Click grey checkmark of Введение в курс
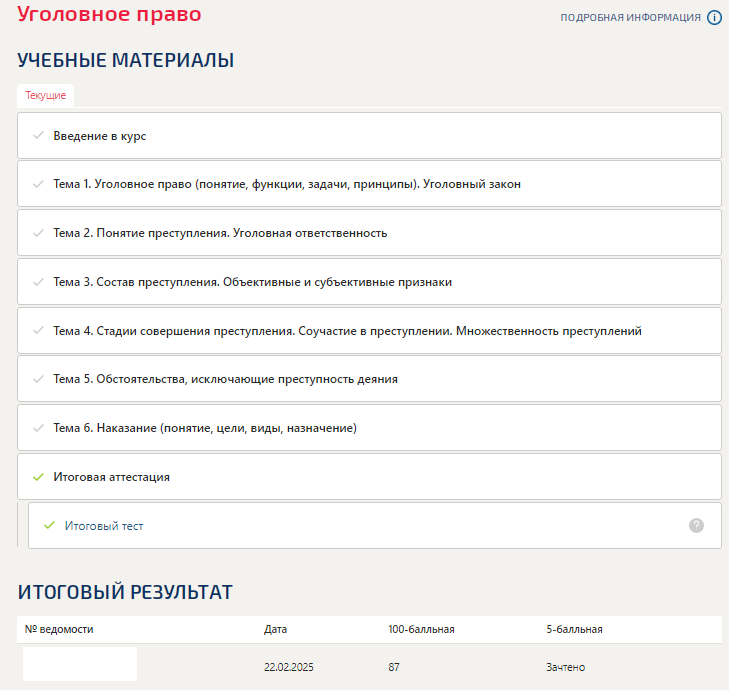 [39, 135]
